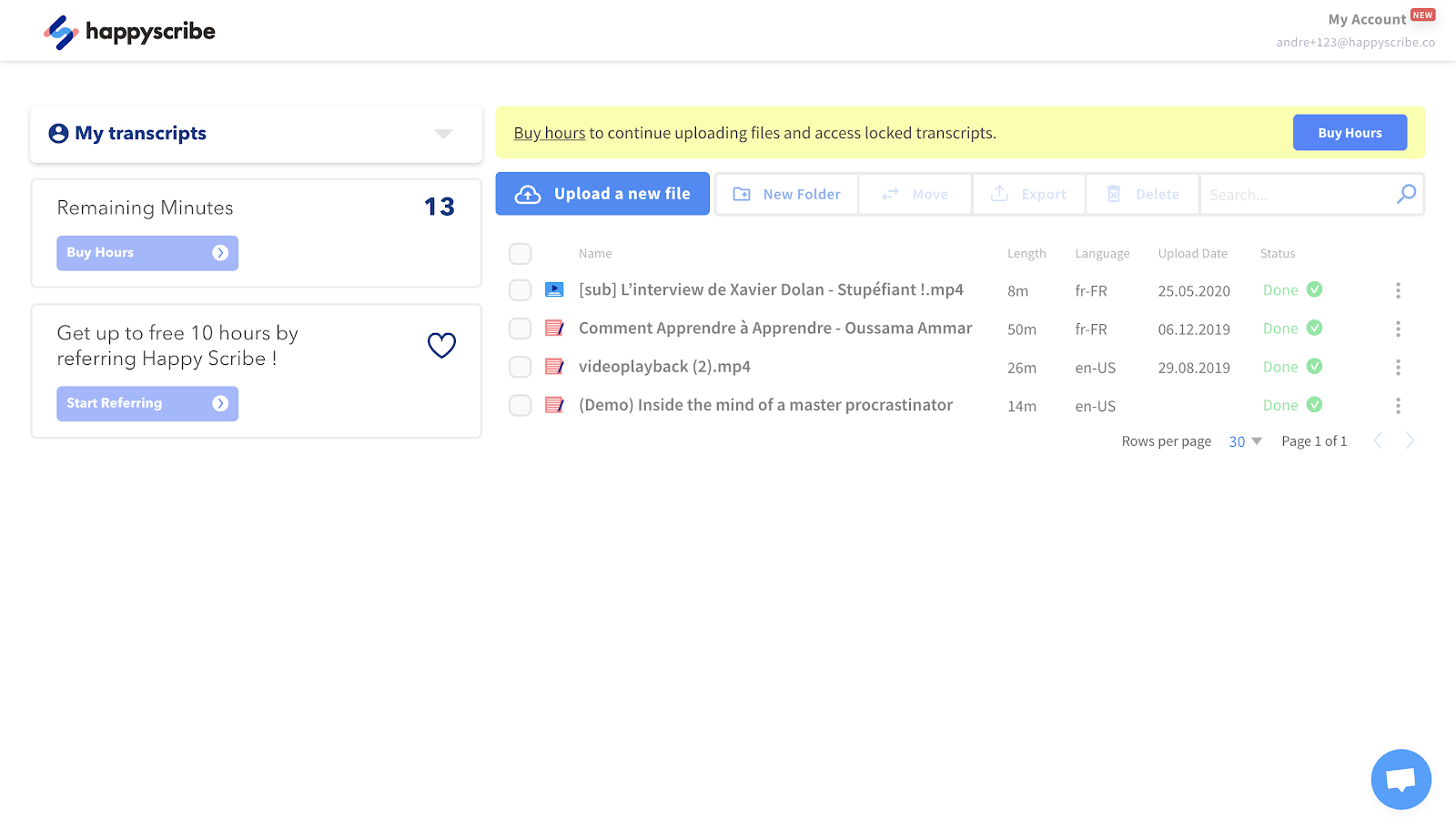Viewport: 1456px width, 830px height.
Task: Open more options for Demo procrastinator transcript
Action: click(1398, 406)
